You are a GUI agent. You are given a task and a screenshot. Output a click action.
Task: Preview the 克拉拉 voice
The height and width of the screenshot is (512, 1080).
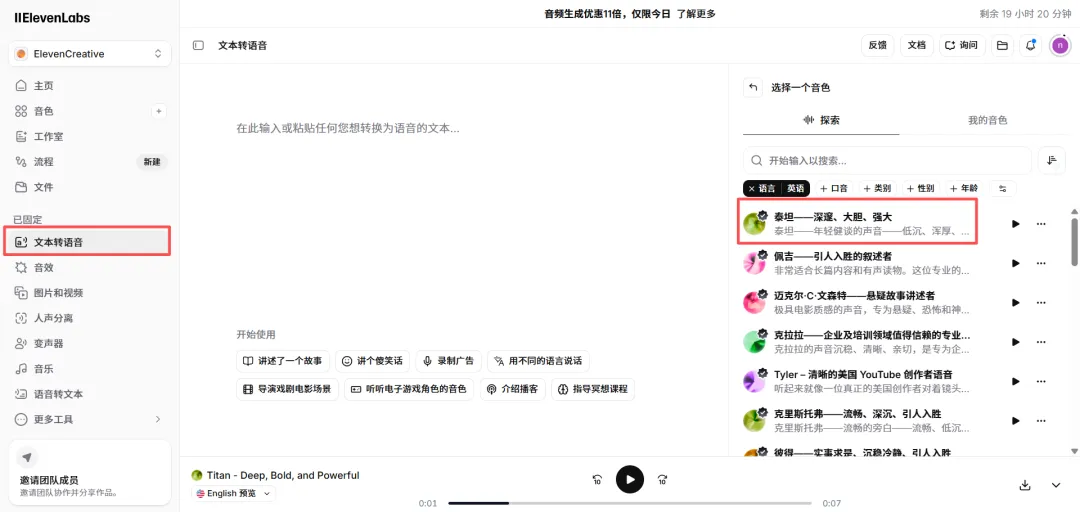coord(1015,342)
